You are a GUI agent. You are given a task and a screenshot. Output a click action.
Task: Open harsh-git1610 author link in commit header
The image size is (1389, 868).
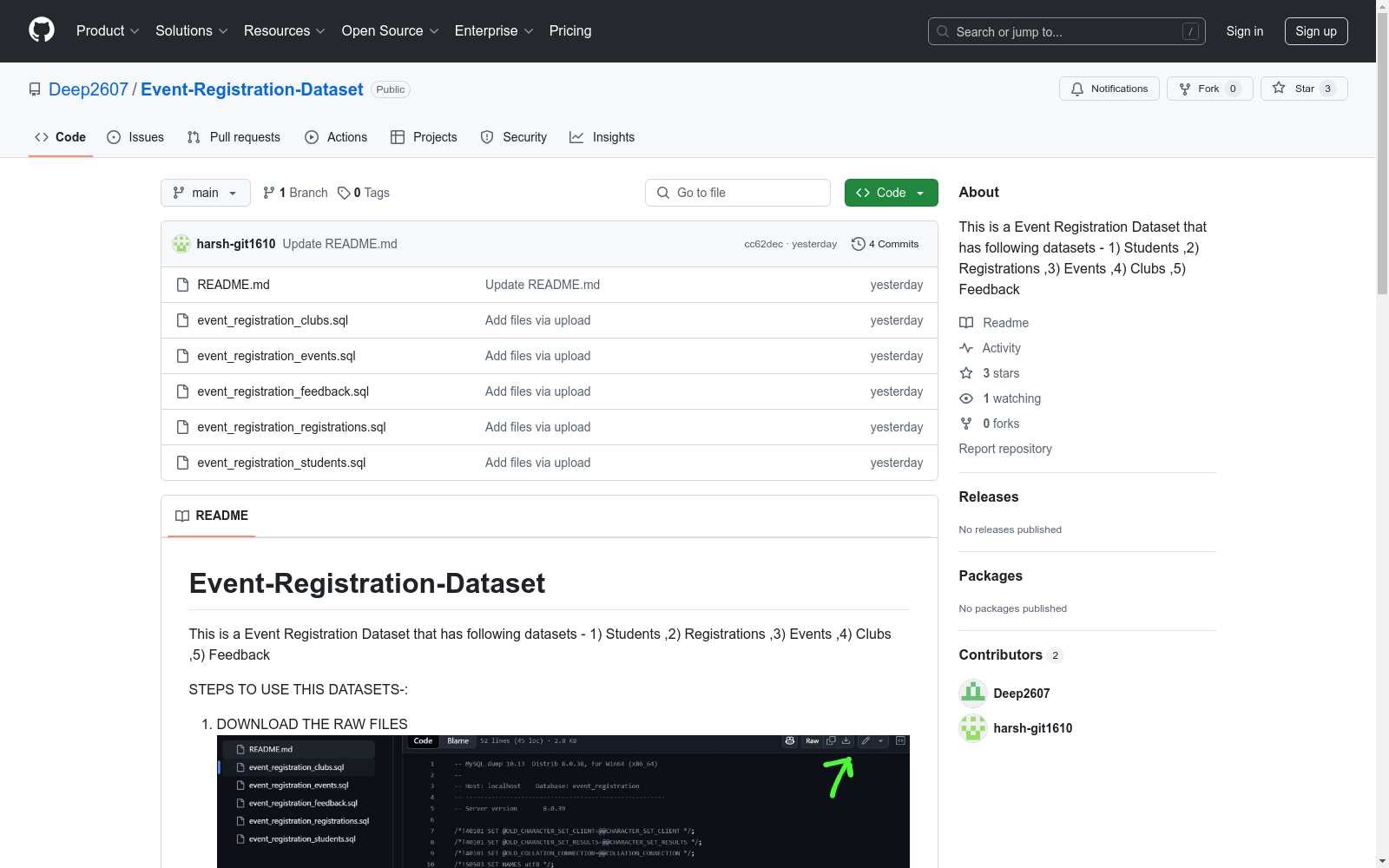[236, 244]
